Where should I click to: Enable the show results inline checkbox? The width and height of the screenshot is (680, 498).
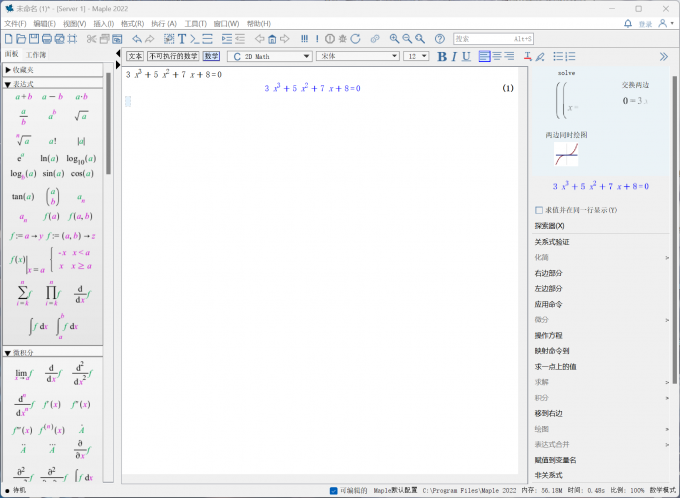click(x=540, y=210)
